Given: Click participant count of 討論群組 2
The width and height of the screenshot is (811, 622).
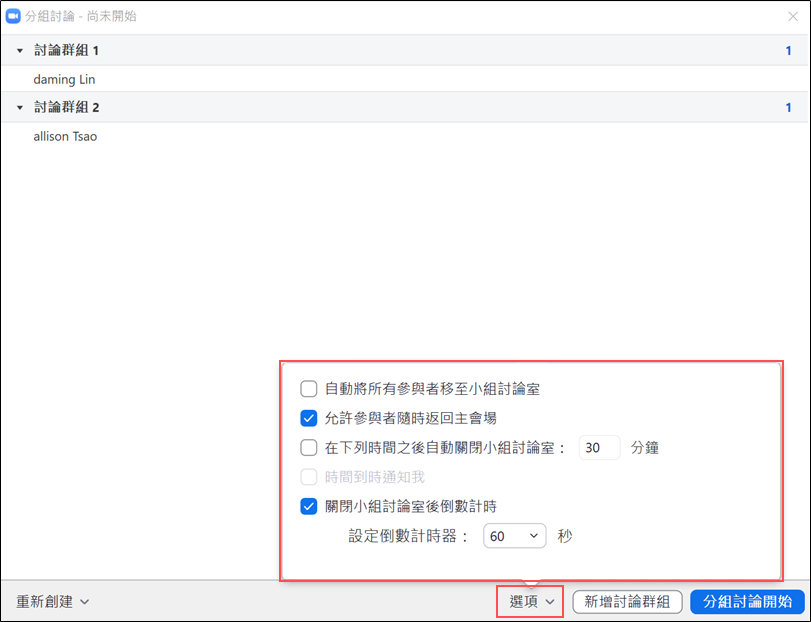Looking at the screenshot, I should point(788,108).
